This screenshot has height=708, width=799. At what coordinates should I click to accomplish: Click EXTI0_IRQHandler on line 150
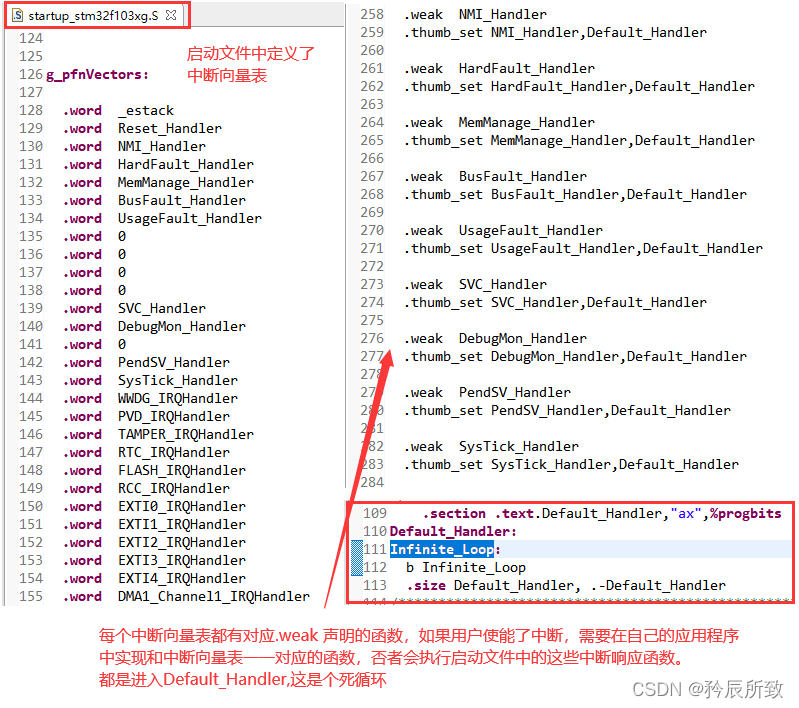[182, 507]
